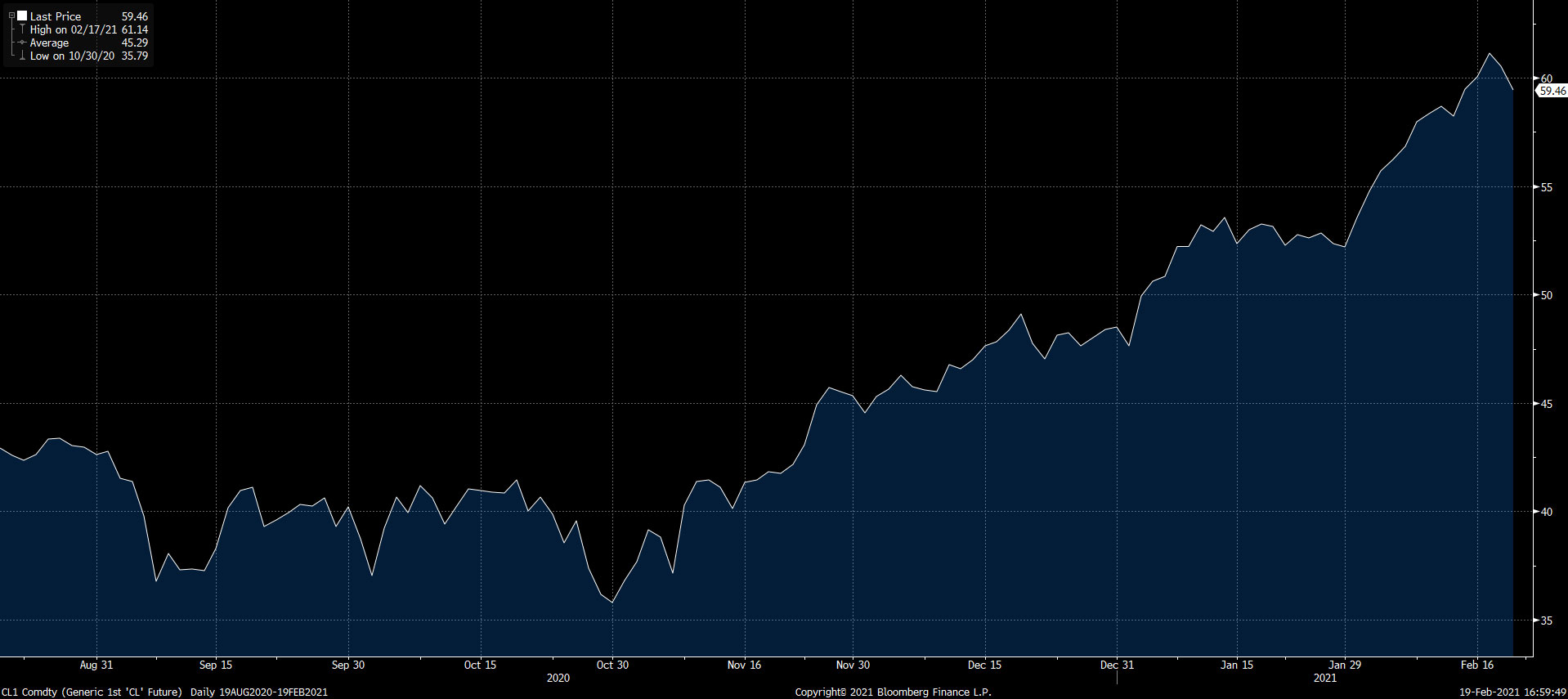Click the Dec 31 date axis label
Screen dimensions: 1568x699
click(x=1117, y=665)
